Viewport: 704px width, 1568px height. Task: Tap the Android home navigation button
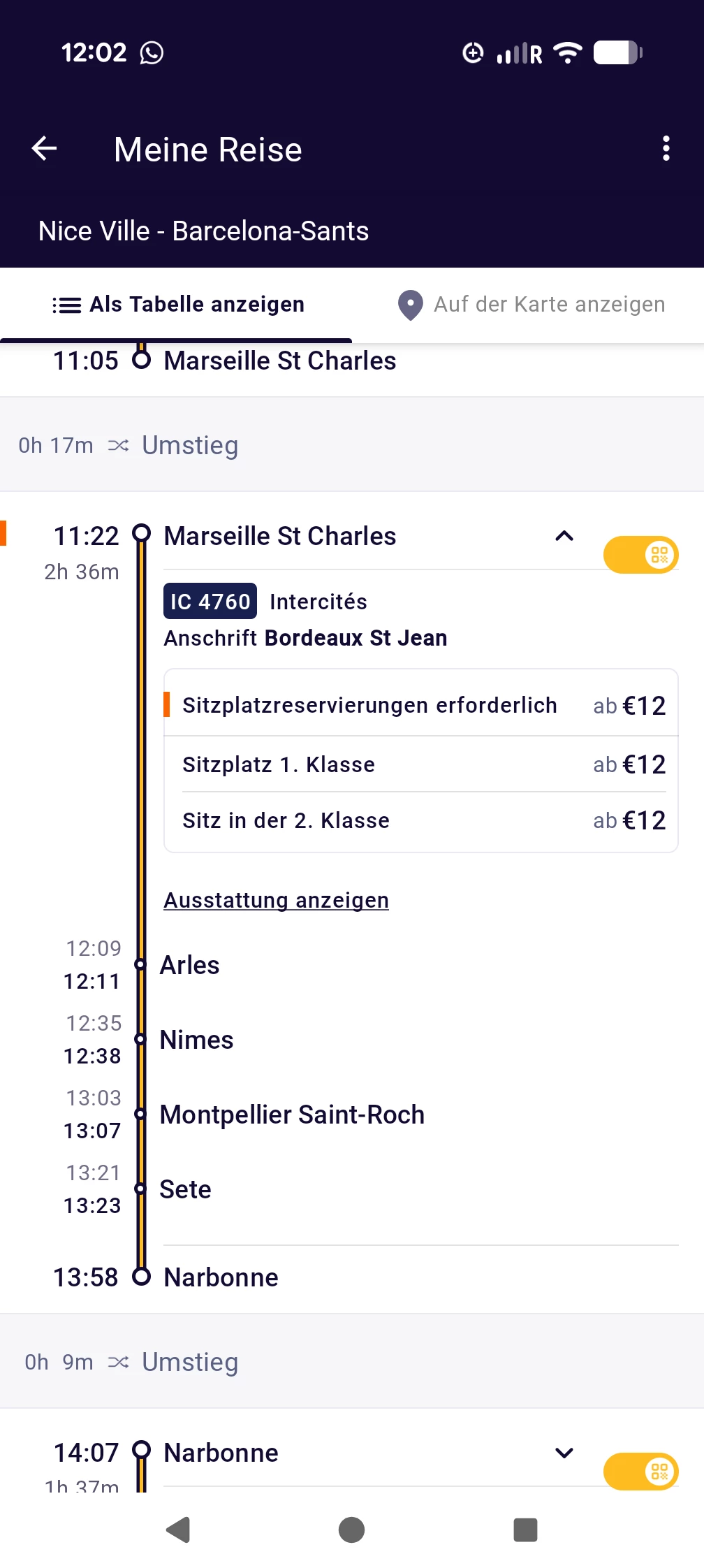tap(351, 1530)
